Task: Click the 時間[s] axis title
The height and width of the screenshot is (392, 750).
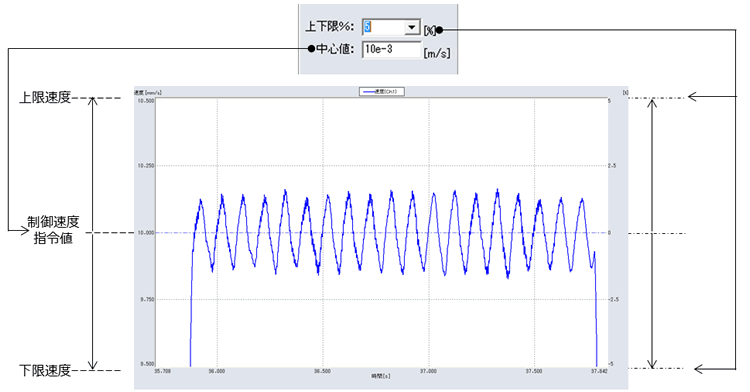Action: (x=381, y=376)
